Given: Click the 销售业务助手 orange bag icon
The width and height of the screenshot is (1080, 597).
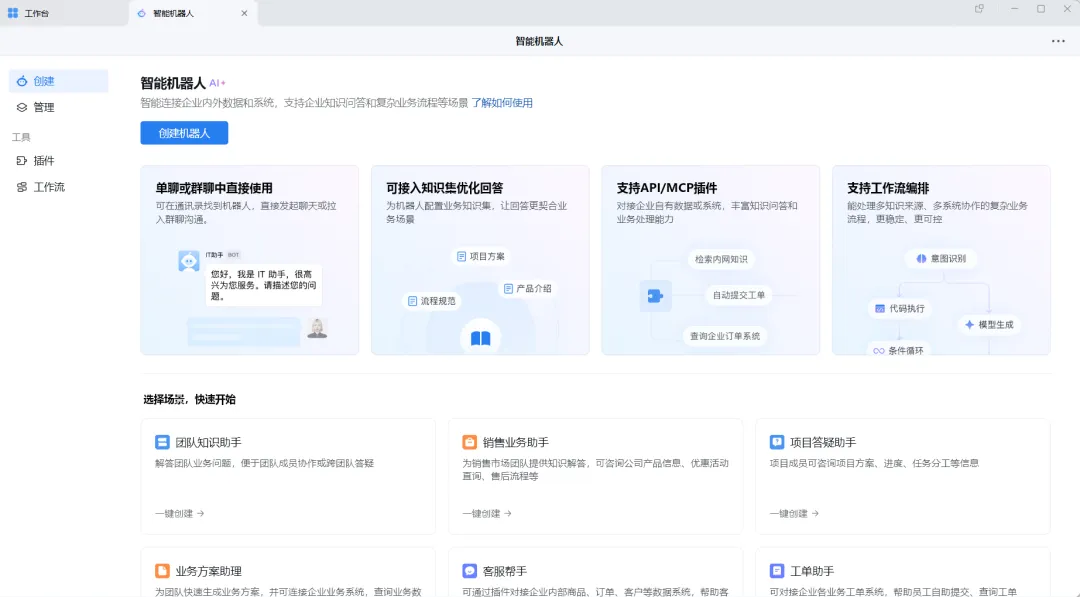Looking at the screenshot, I should point(469,442).
